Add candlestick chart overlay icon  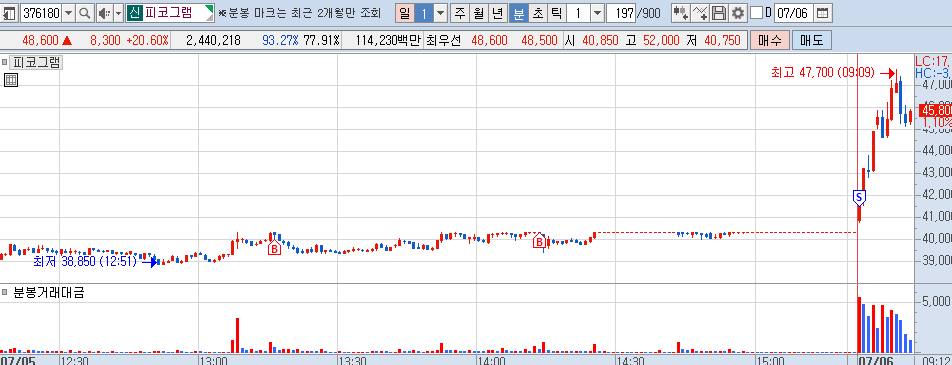682,13
